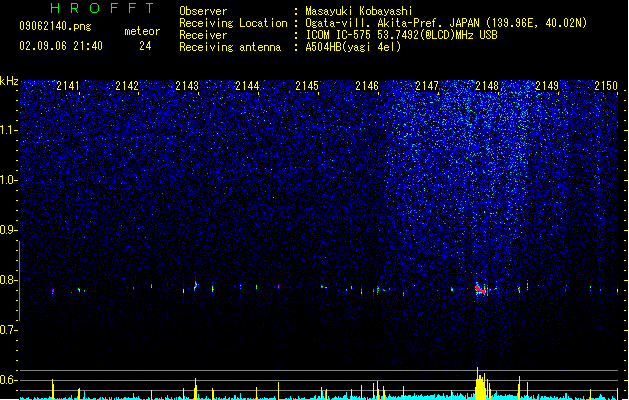Screen dimensions: 629x400
Task: Click time marker 2146
Action: coord(367,86)
